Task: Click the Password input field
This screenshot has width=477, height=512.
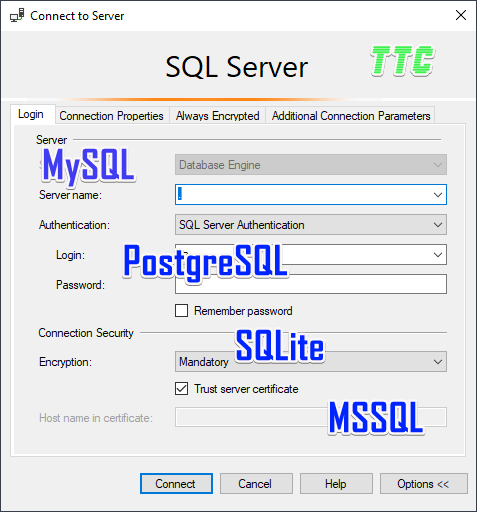Action: click(311, 284)
